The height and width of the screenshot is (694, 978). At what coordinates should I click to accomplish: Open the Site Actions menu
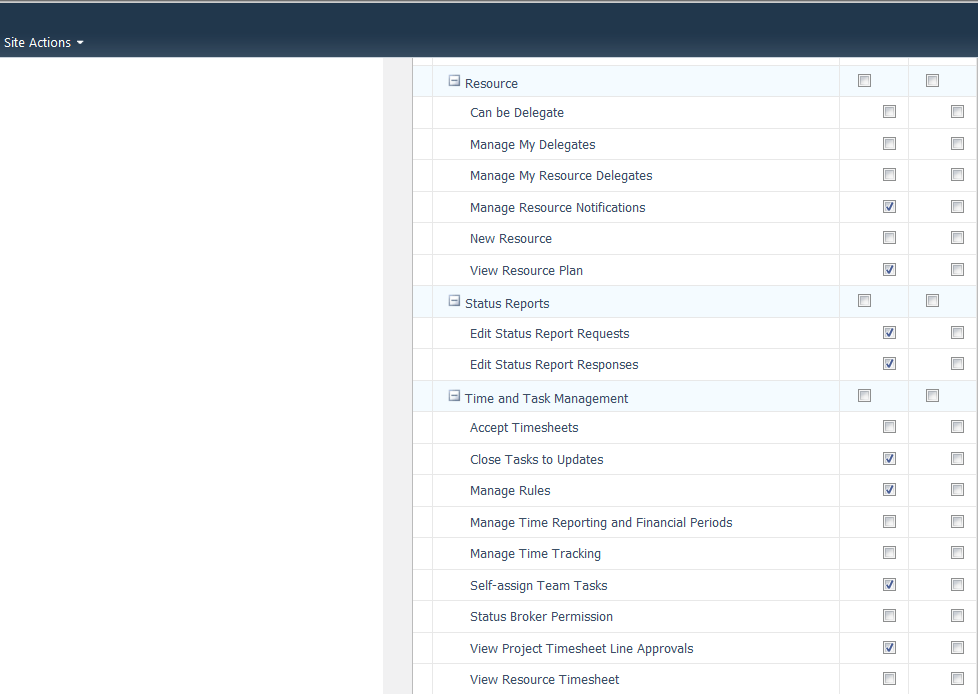point(38,43)
